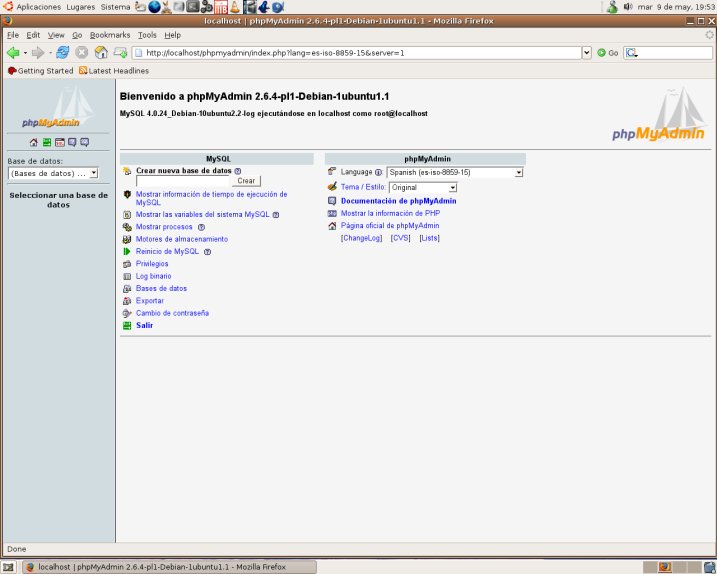Image resolution: width=717 pixels, height=574 pixels.
Task: Click the [ChangeLog] link
Action: [362, 238]
